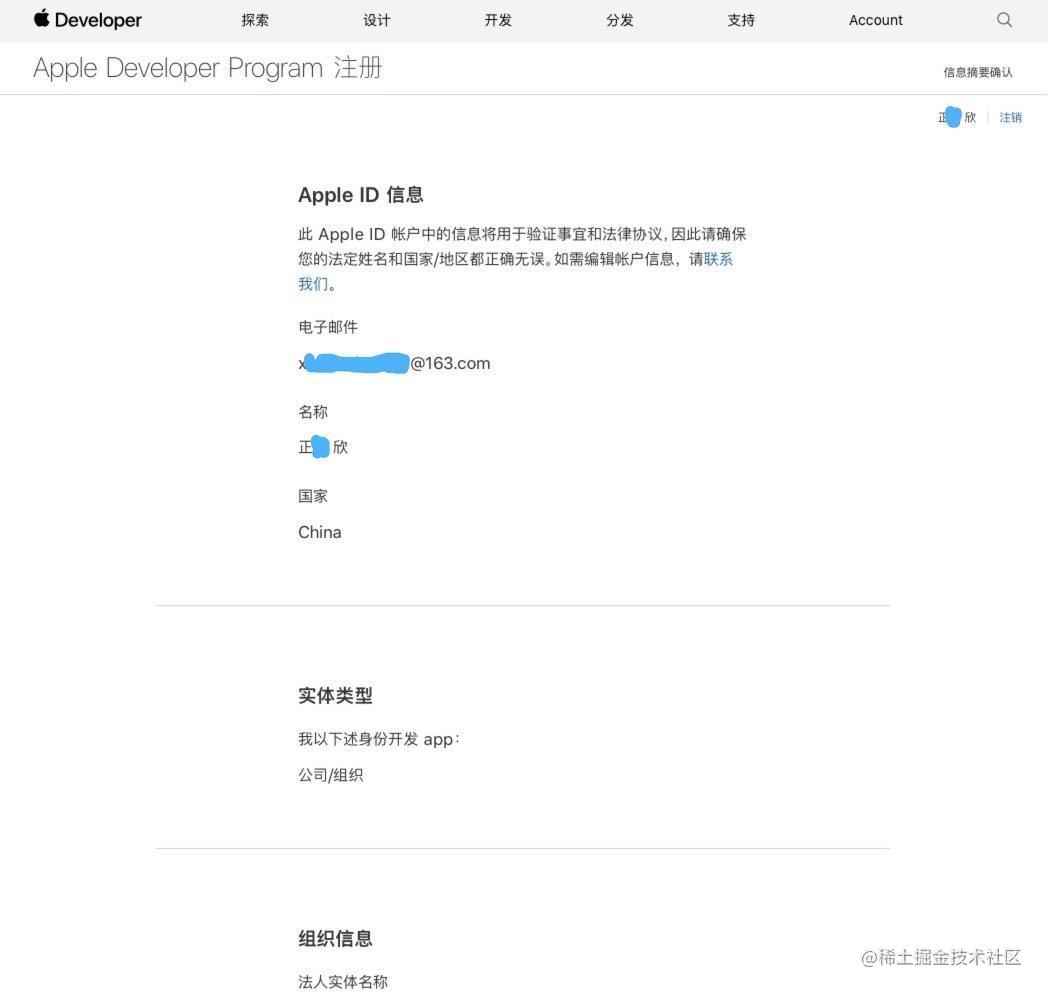Click the 实体类型 heading
1048x994 pixels.
[336, 695]
